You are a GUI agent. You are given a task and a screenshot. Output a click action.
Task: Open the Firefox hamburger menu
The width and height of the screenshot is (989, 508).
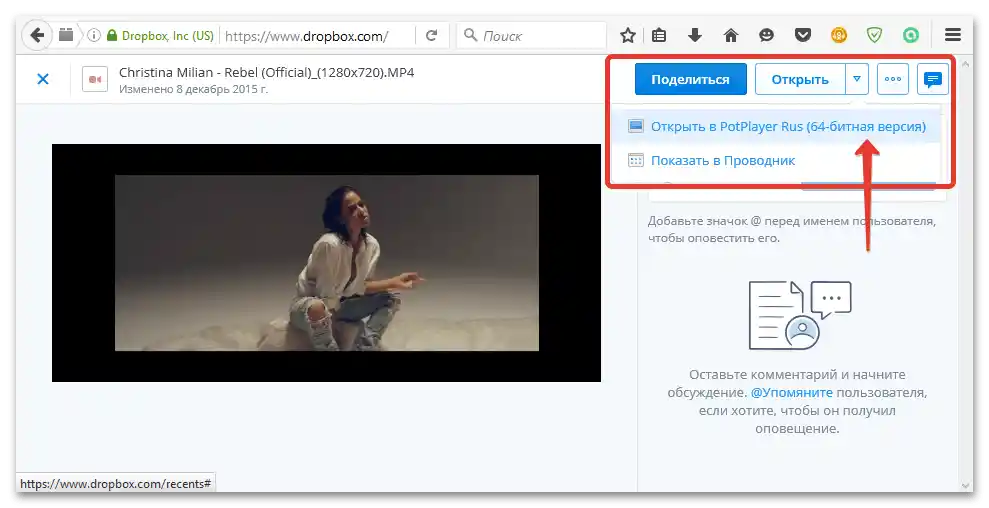point(953,35)
